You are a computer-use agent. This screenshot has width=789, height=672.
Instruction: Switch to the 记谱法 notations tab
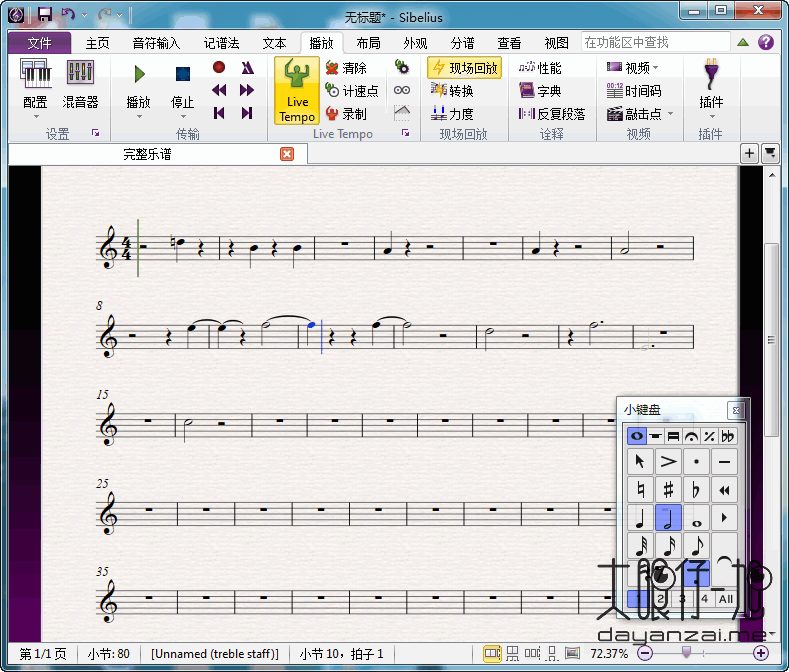221,43
